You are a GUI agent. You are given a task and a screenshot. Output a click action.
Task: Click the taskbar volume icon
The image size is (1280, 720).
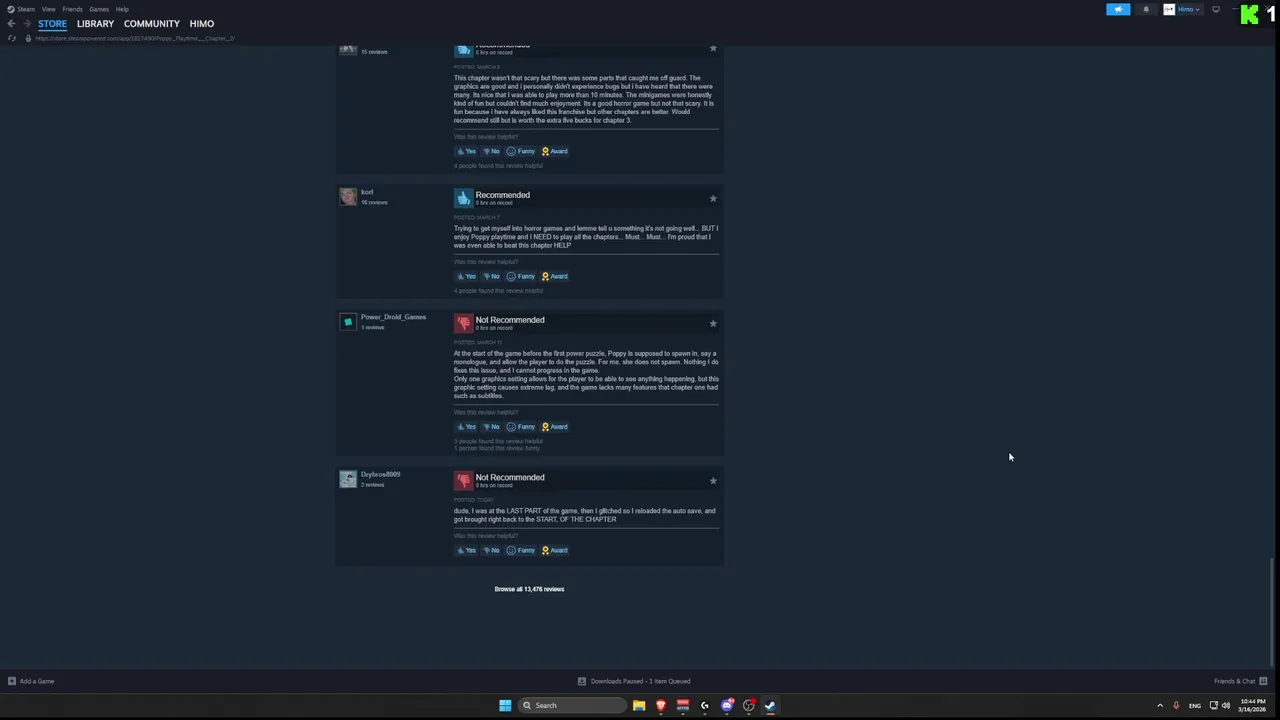pos(1226,705)
